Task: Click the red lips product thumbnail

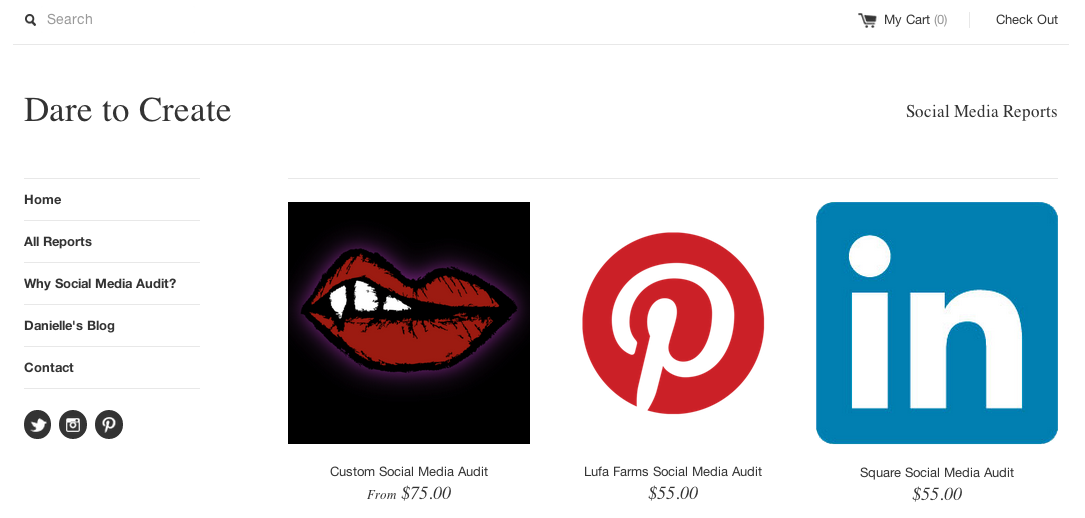Action: 409,323
